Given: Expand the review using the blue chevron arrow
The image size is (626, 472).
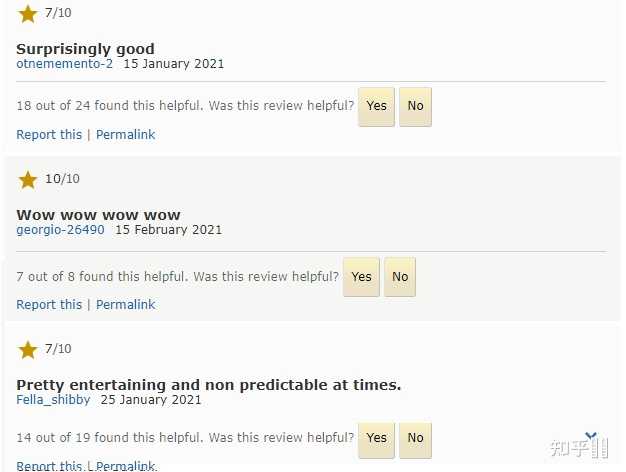Looking at the screenshot, I should click(591, 435).
